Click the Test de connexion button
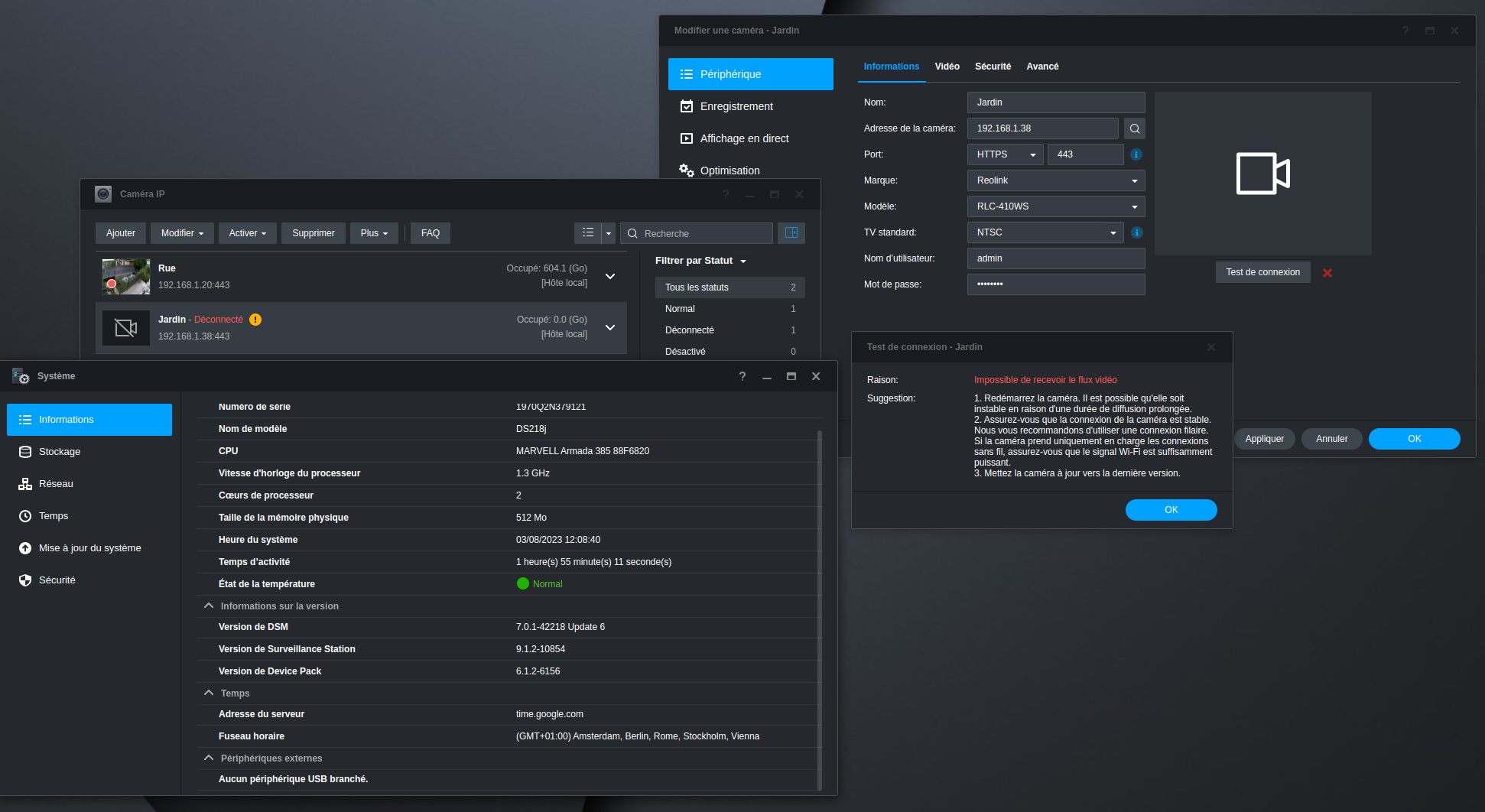1485x812 pixels. tap(1262, 272)
